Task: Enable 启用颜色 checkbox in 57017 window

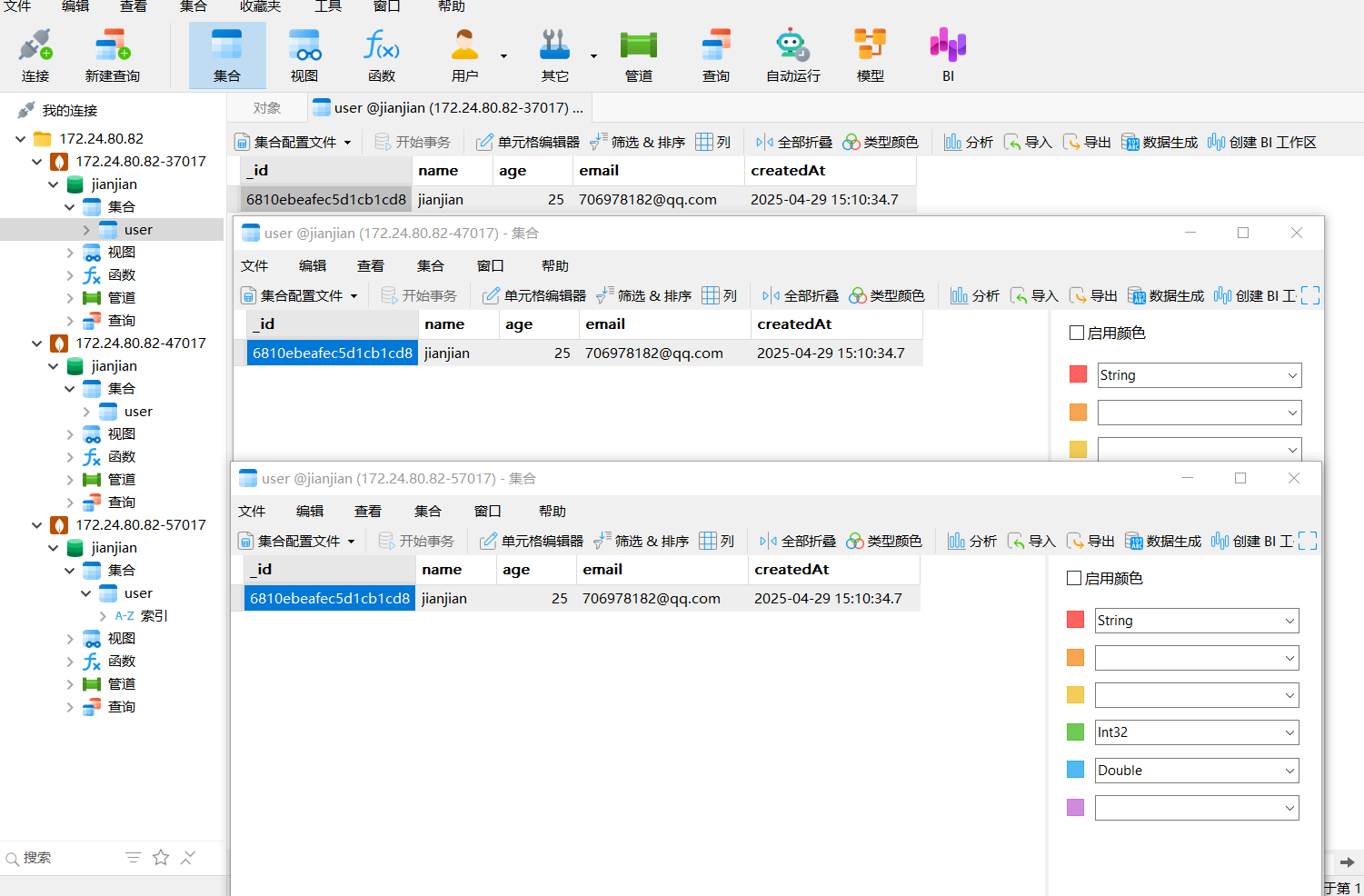Action: point(1074,578)
